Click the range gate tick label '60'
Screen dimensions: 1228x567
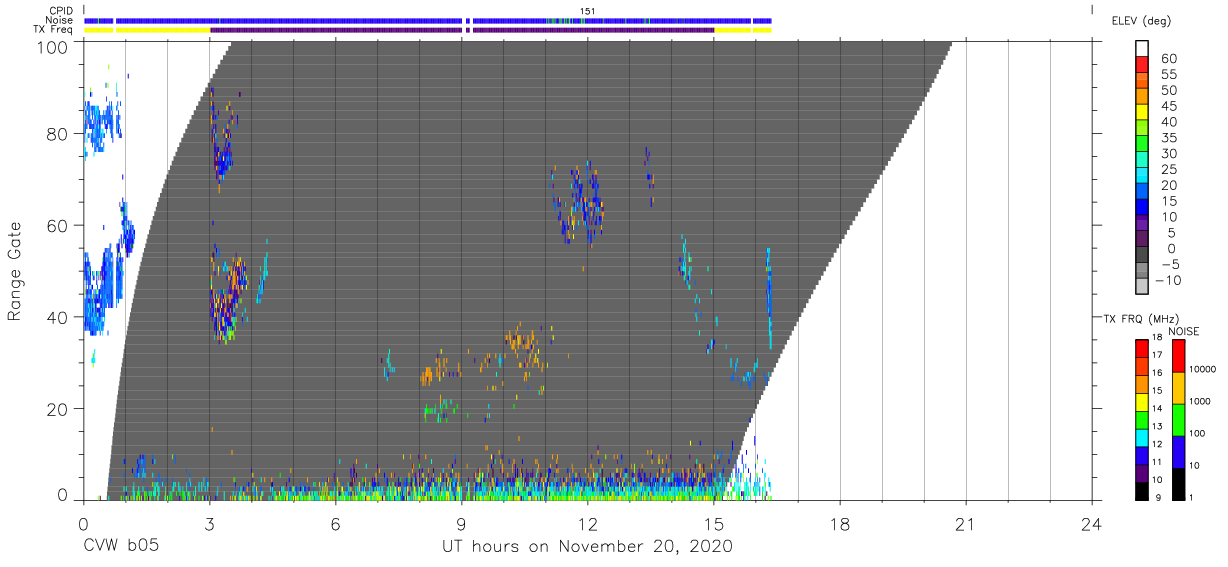coord(58,226)
